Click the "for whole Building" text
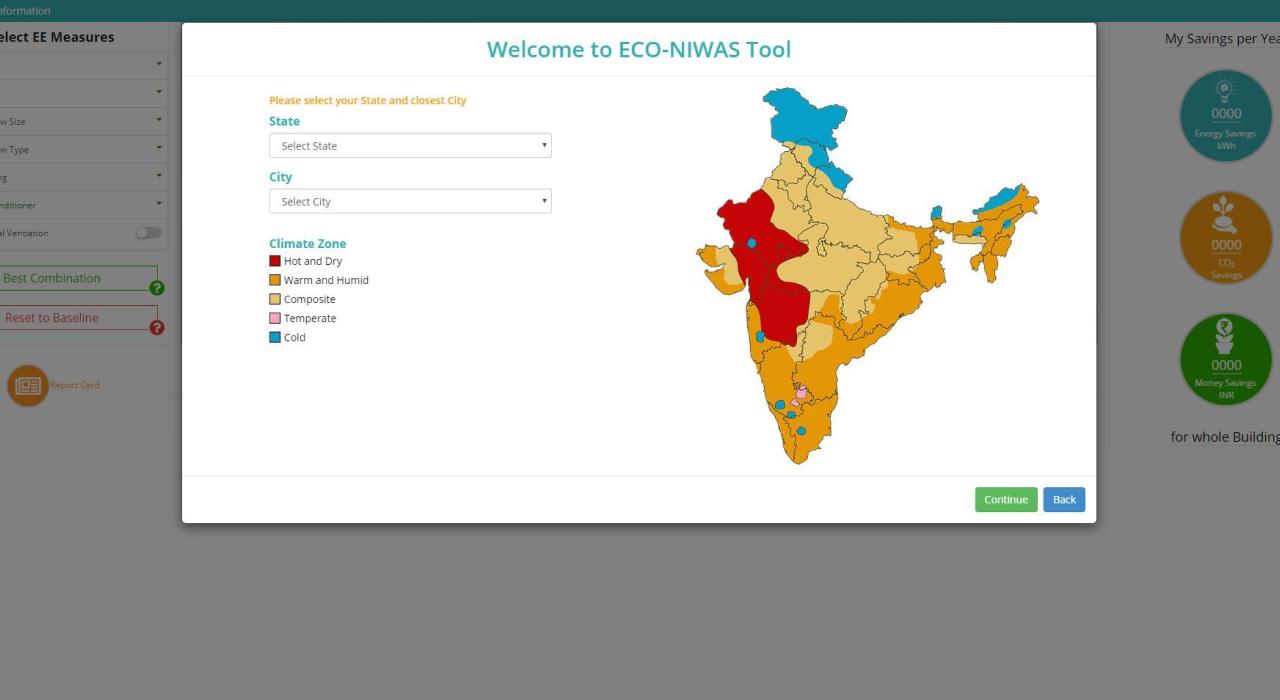1280x700 pixels. (1225, 437)
